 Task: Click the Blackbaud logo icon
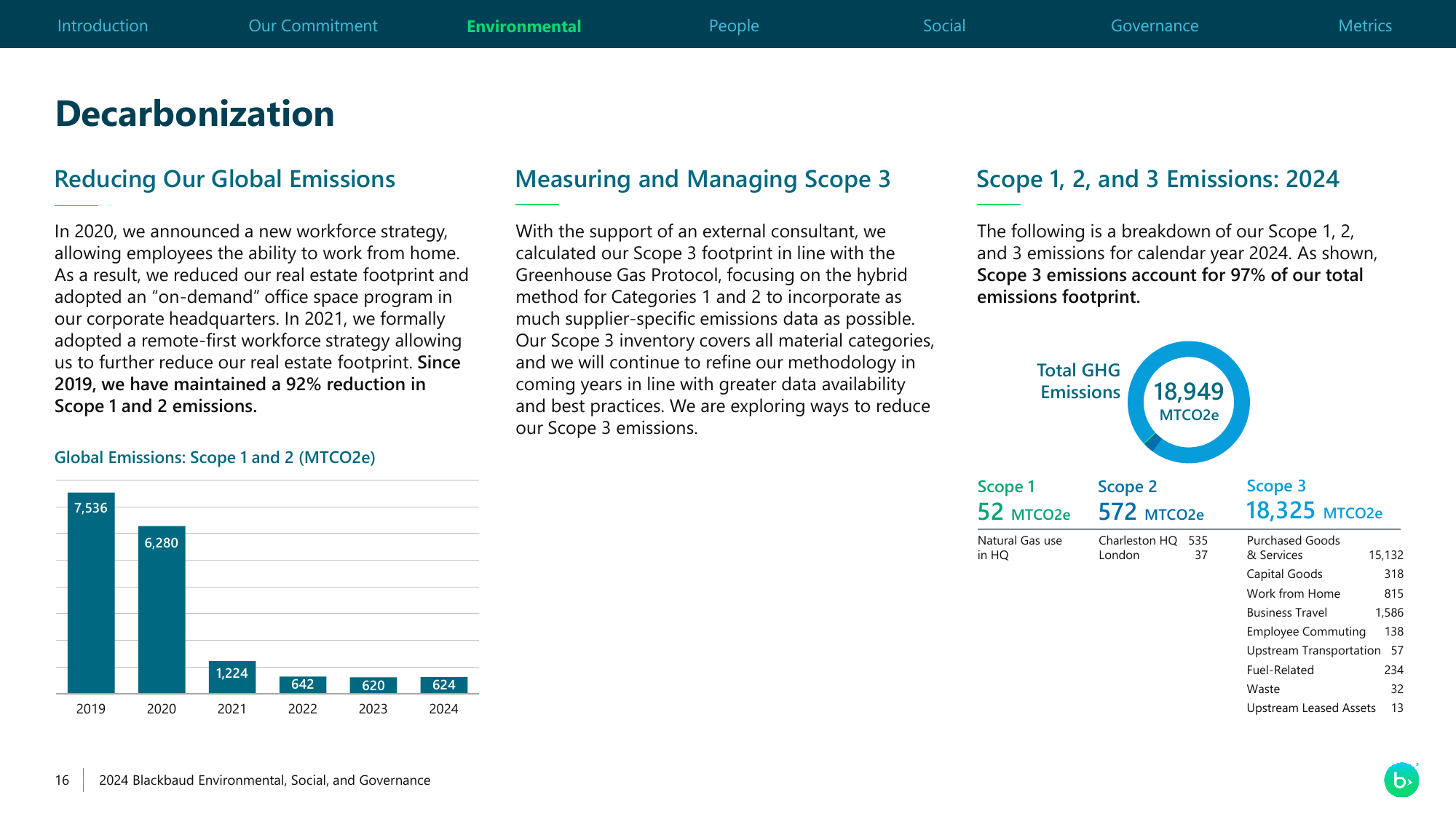[1401, 780]
